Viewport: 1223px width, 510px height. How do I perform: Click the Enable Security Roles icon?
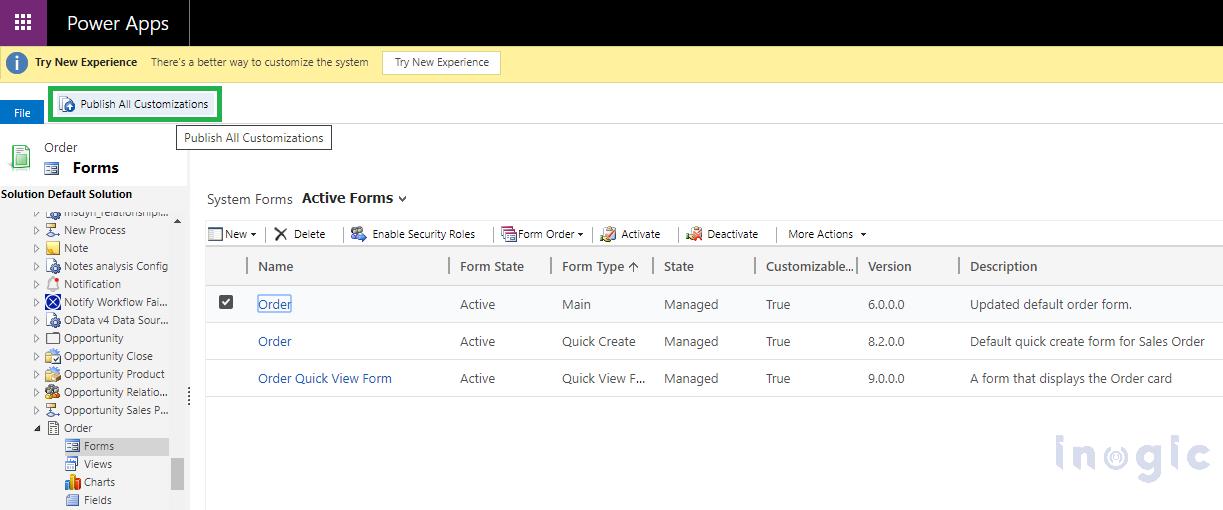click(x=358, y=234)
